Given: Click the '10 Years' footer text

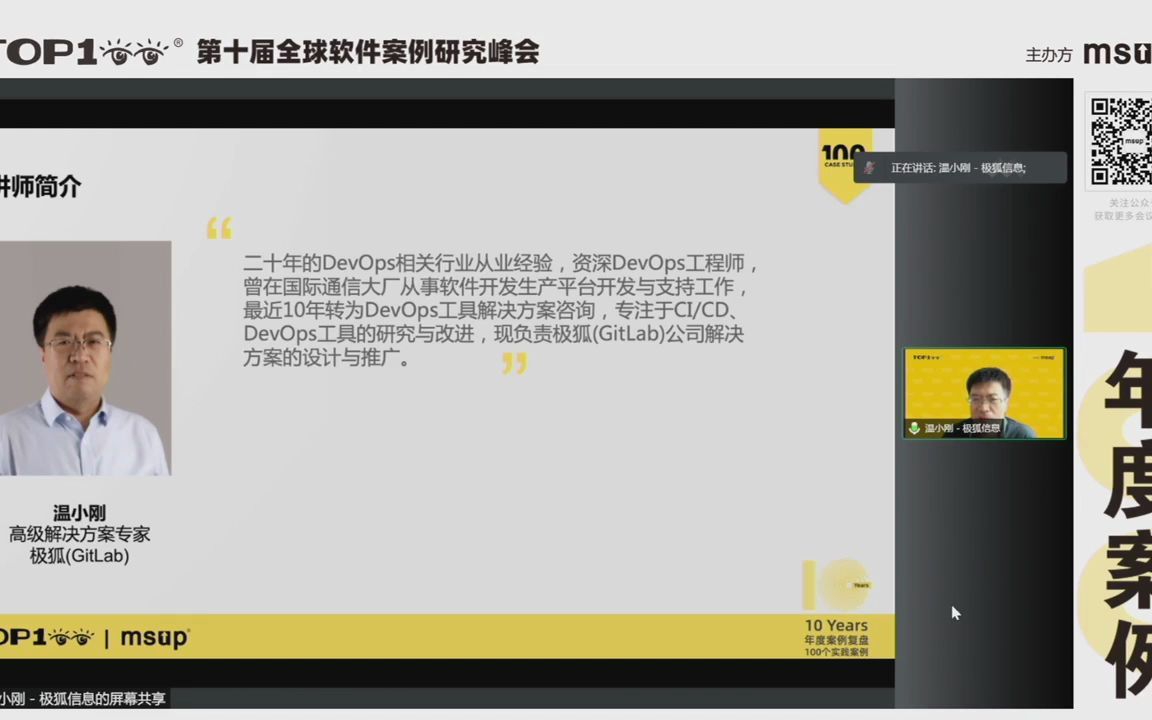Looking at the screenshot, I should pos(836,626).
